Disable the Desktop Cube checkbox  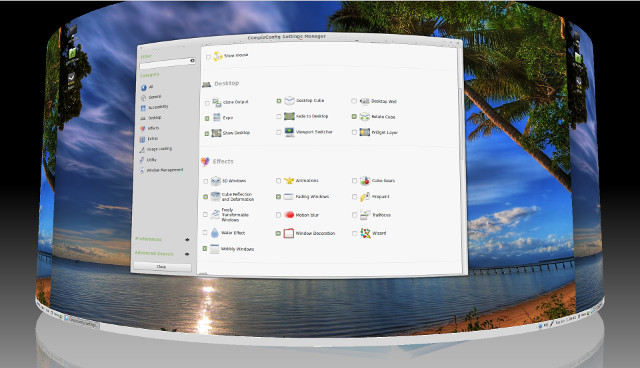pos(279,101)
